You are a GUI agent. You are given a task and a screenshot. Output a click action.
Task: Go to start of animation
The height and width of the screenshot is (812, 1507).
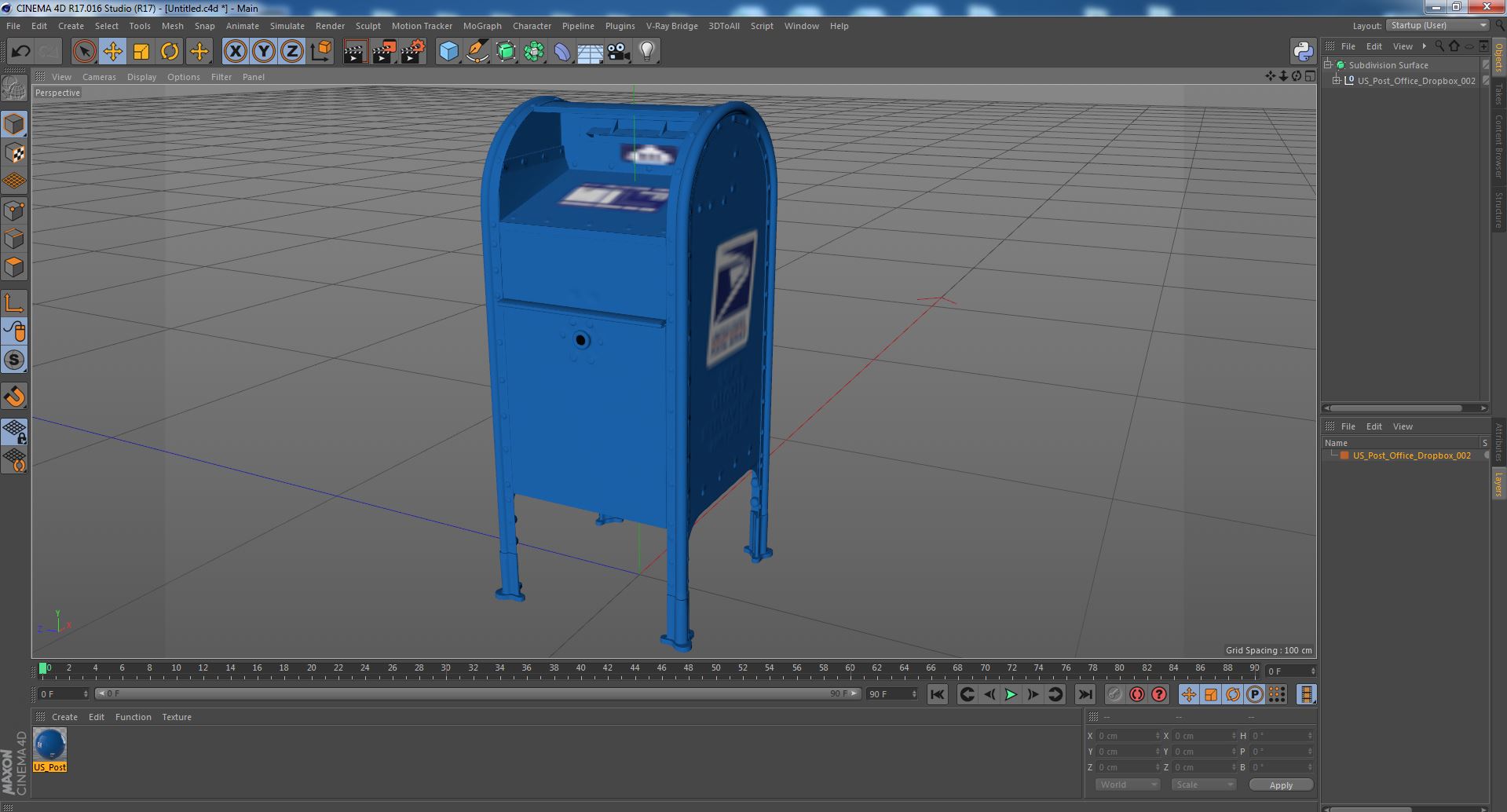coord(937,694)
